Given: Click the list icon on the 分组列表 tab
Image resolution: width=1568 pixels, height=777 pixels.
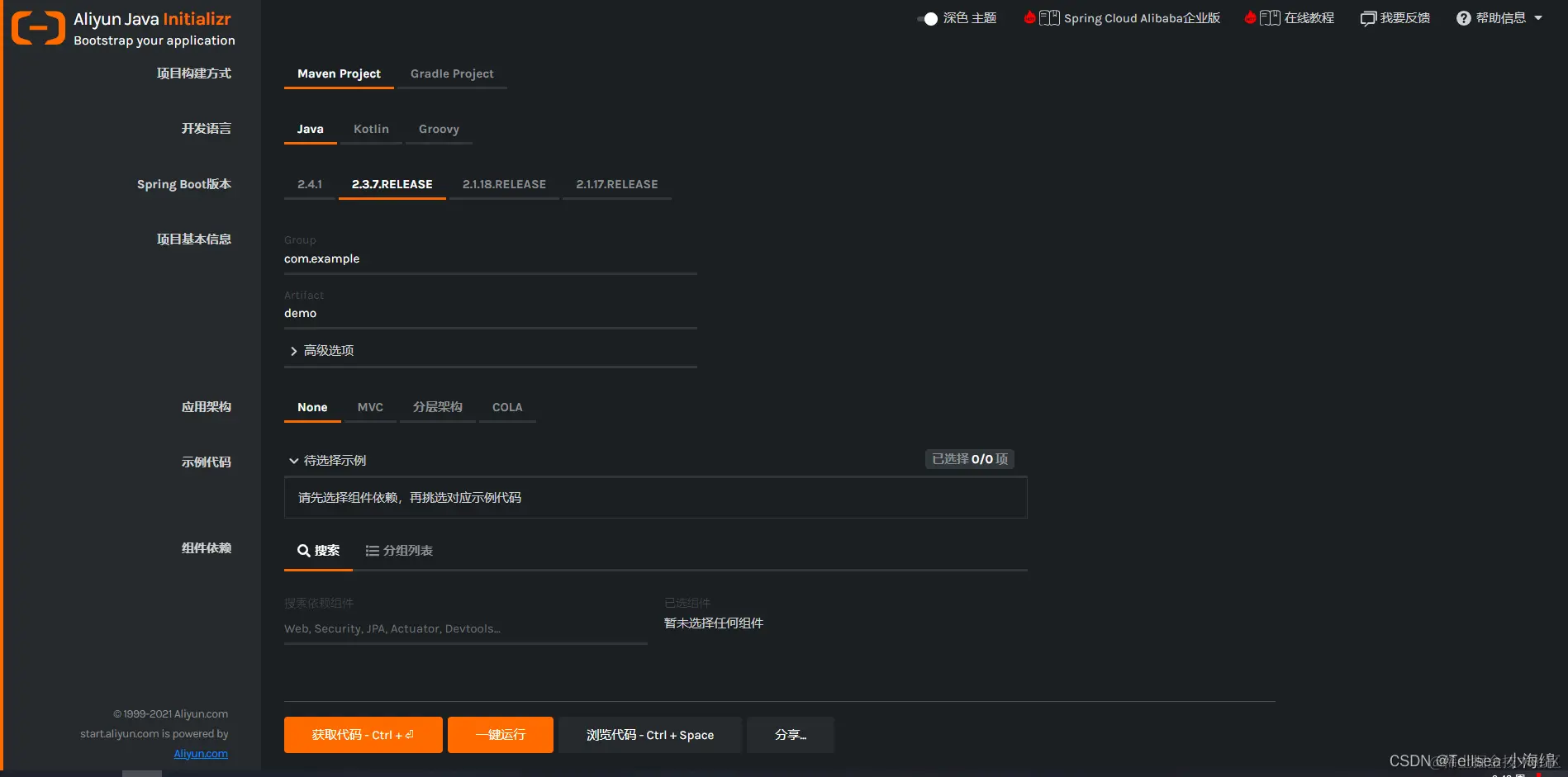Looking at the screenshot, I should tap(373, 551).
